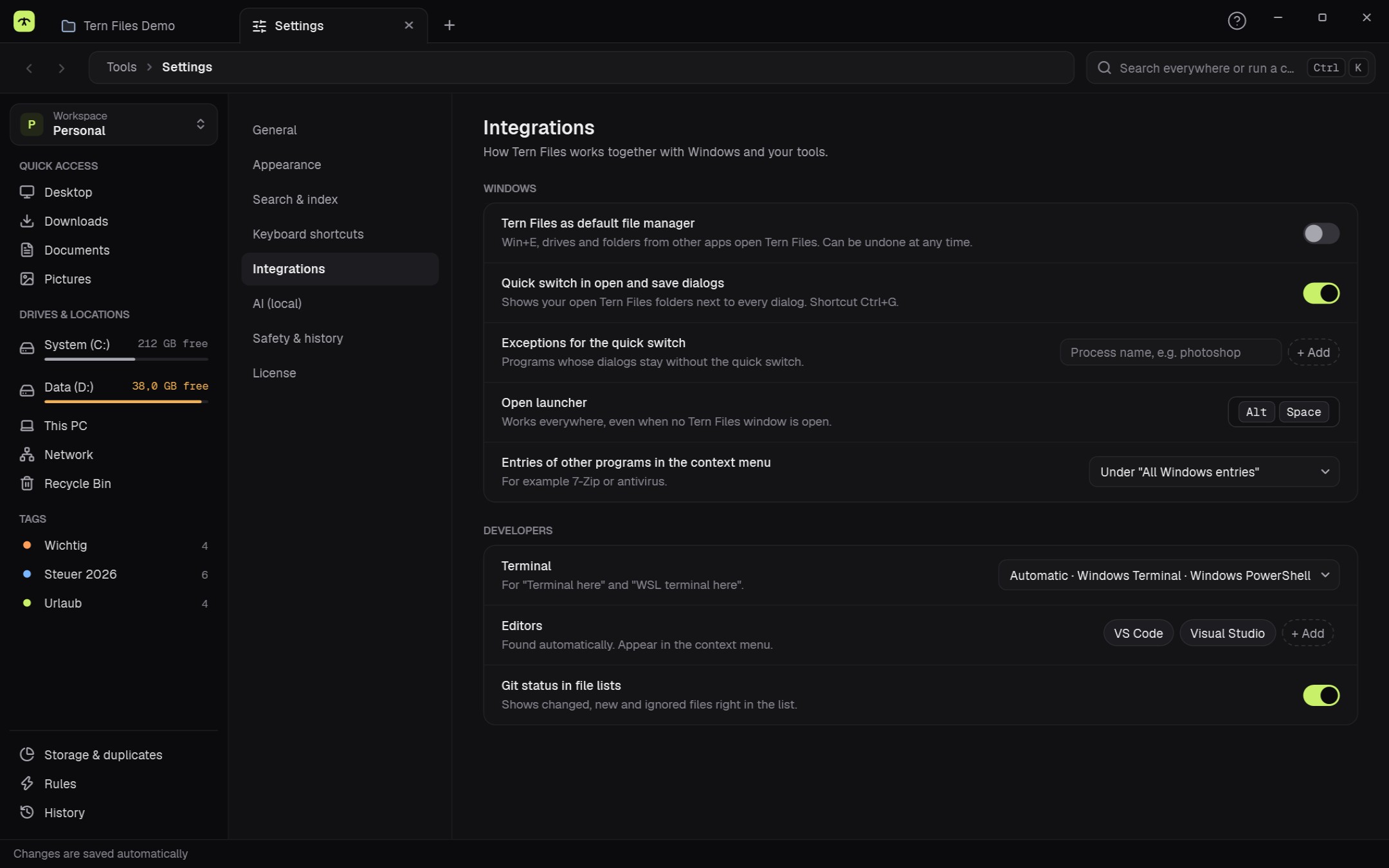Click the This PC laptop icon
The image size is (1389, 868).
(27, 426)
